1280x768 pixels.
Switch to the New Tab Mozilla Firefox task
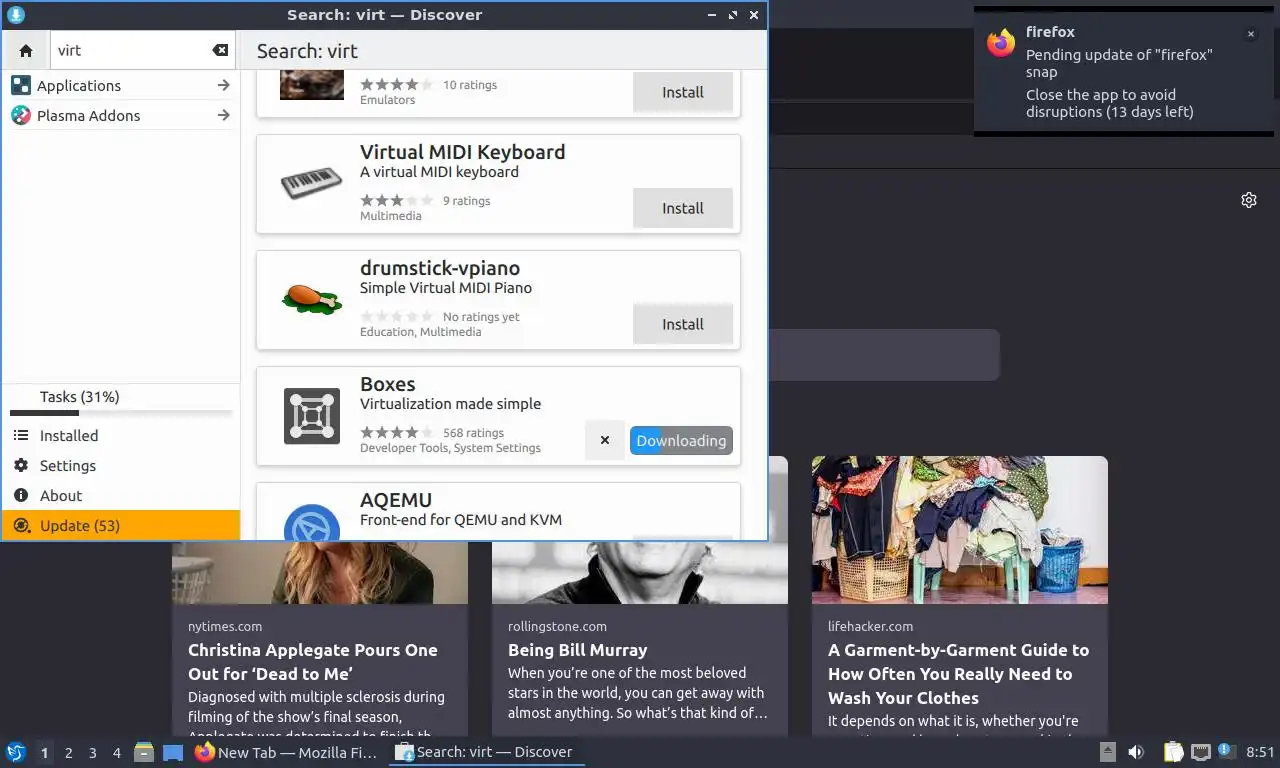(287, 752)
